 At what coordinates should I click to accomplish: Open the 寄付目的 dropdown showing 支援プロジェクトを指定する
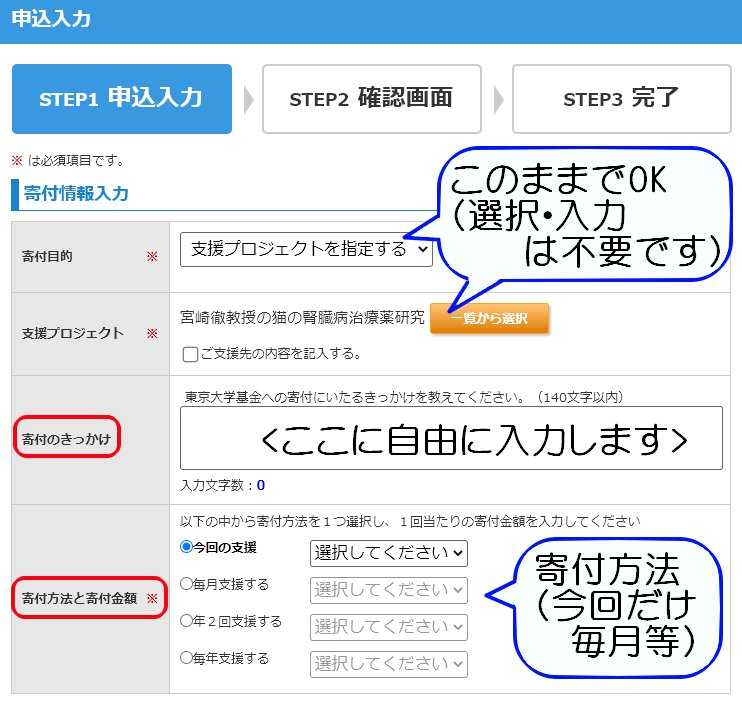point(306,249)
